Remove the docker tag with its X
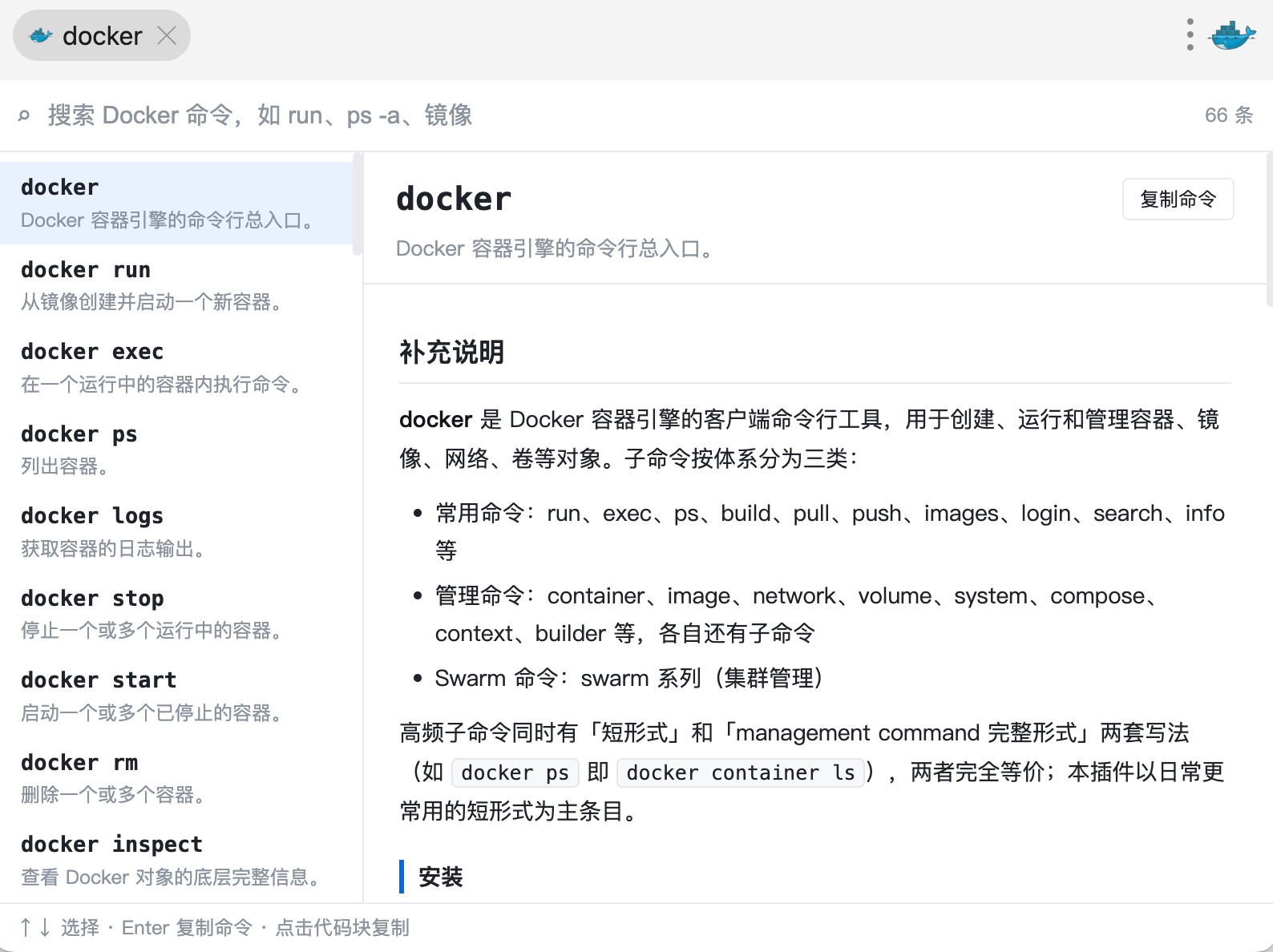 (x=167, y=35)
